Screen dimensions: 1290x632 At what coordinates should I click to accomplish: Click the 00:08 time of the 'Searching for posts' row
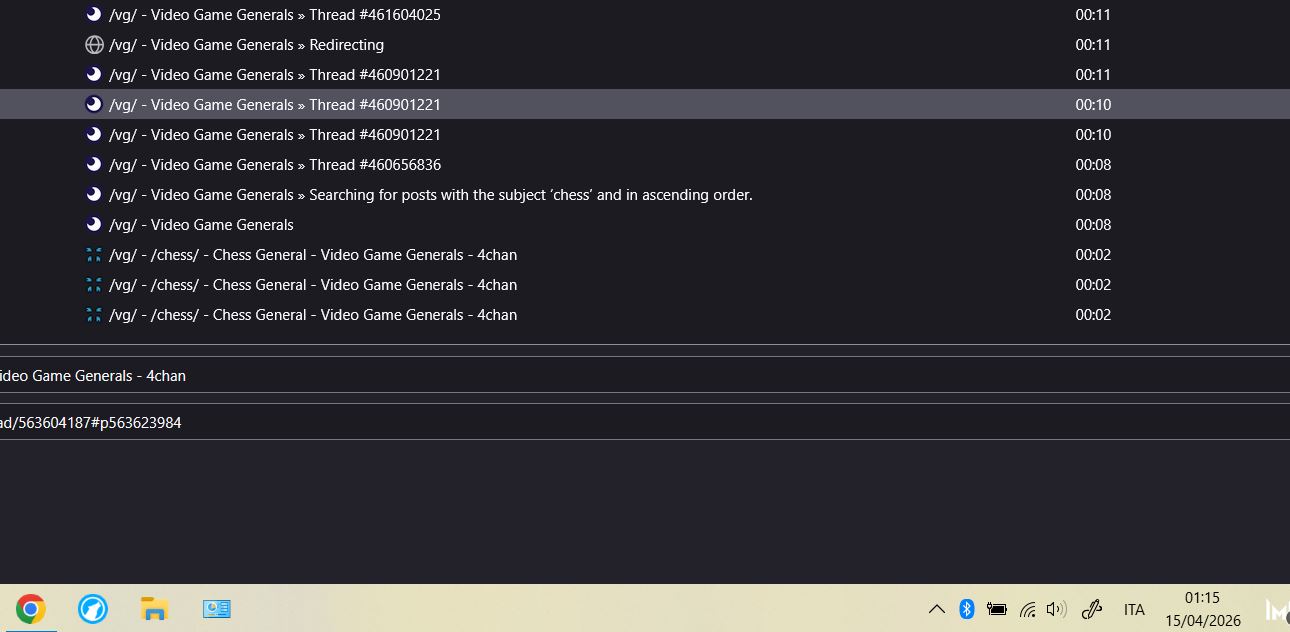[1093, 195]
